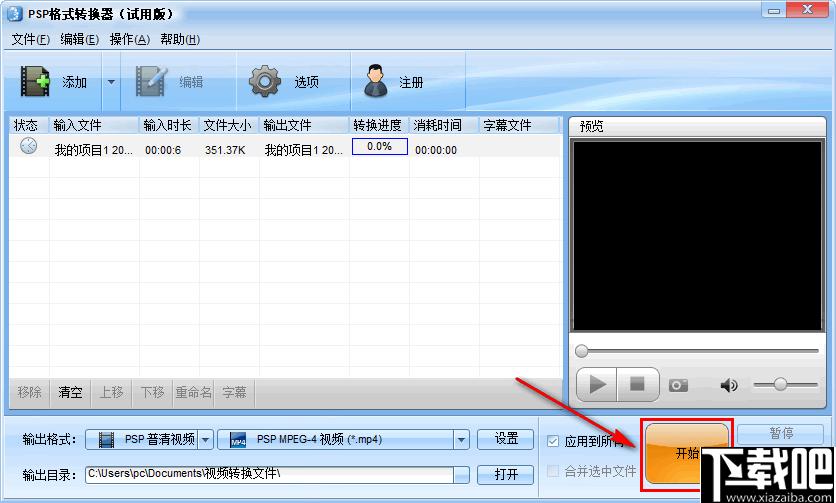
Task: Click the 00:00:6 duration cell
Action: pos(163,150)
